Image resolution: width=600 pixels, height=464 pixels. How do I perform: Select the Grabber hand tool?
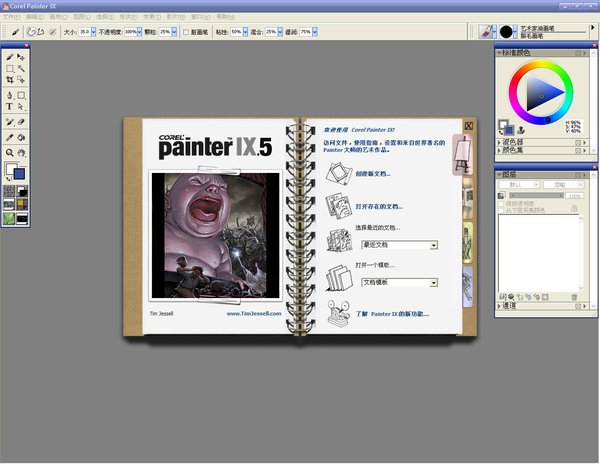point(21,153)
